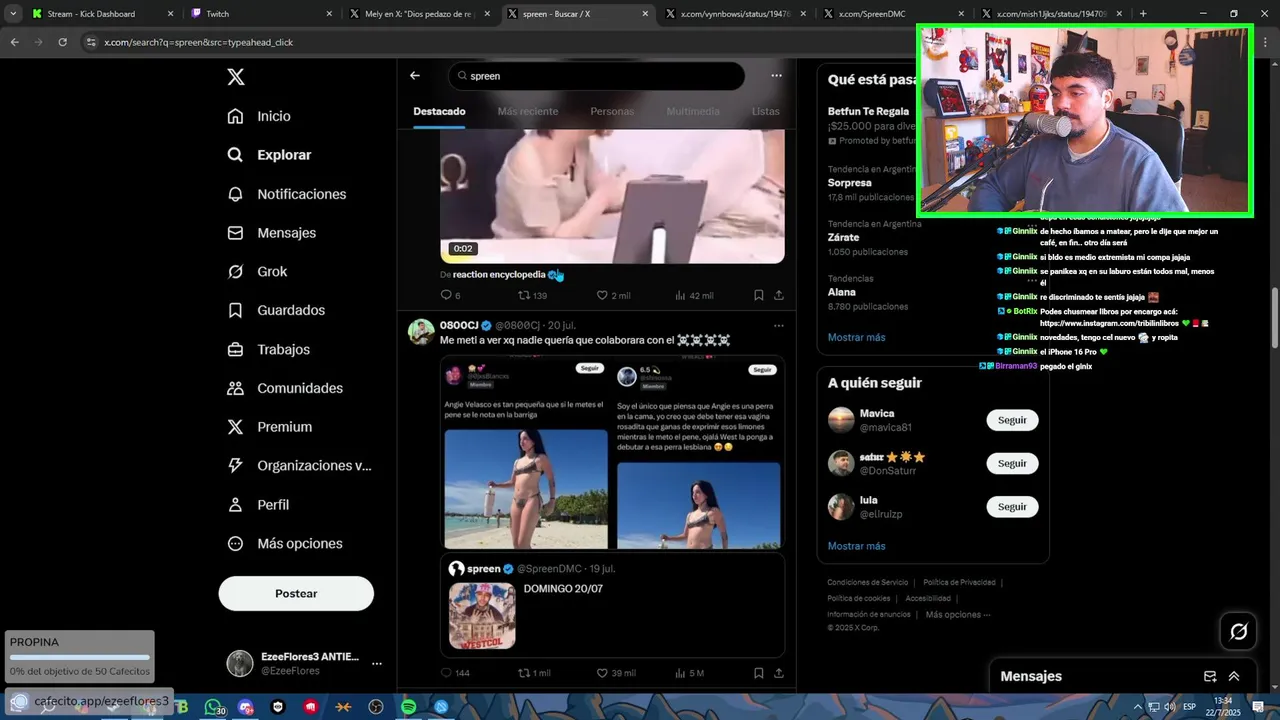The width and height of the screenshot is (1280, 720).
Task: Repost the 0800CJ post with 1 mil reposts
Action: (x=534, y=673)
